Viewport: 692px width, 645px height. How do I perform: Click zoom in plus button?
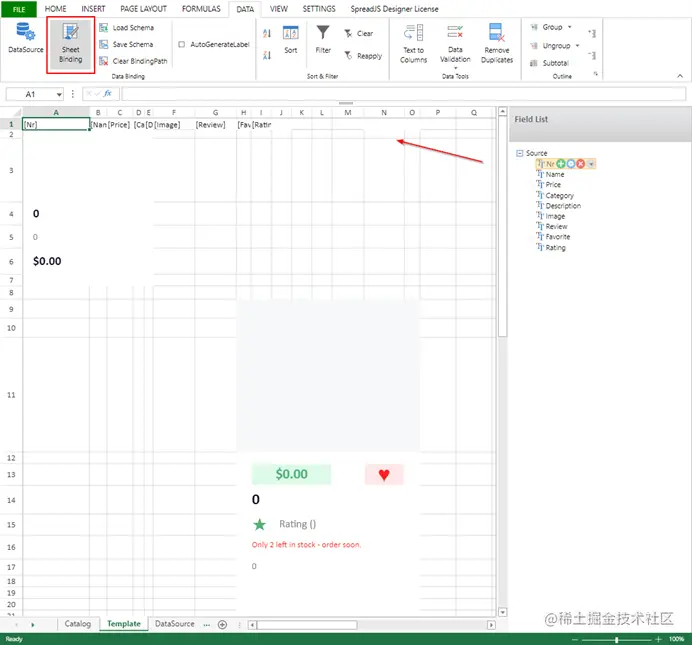(658, 639)
